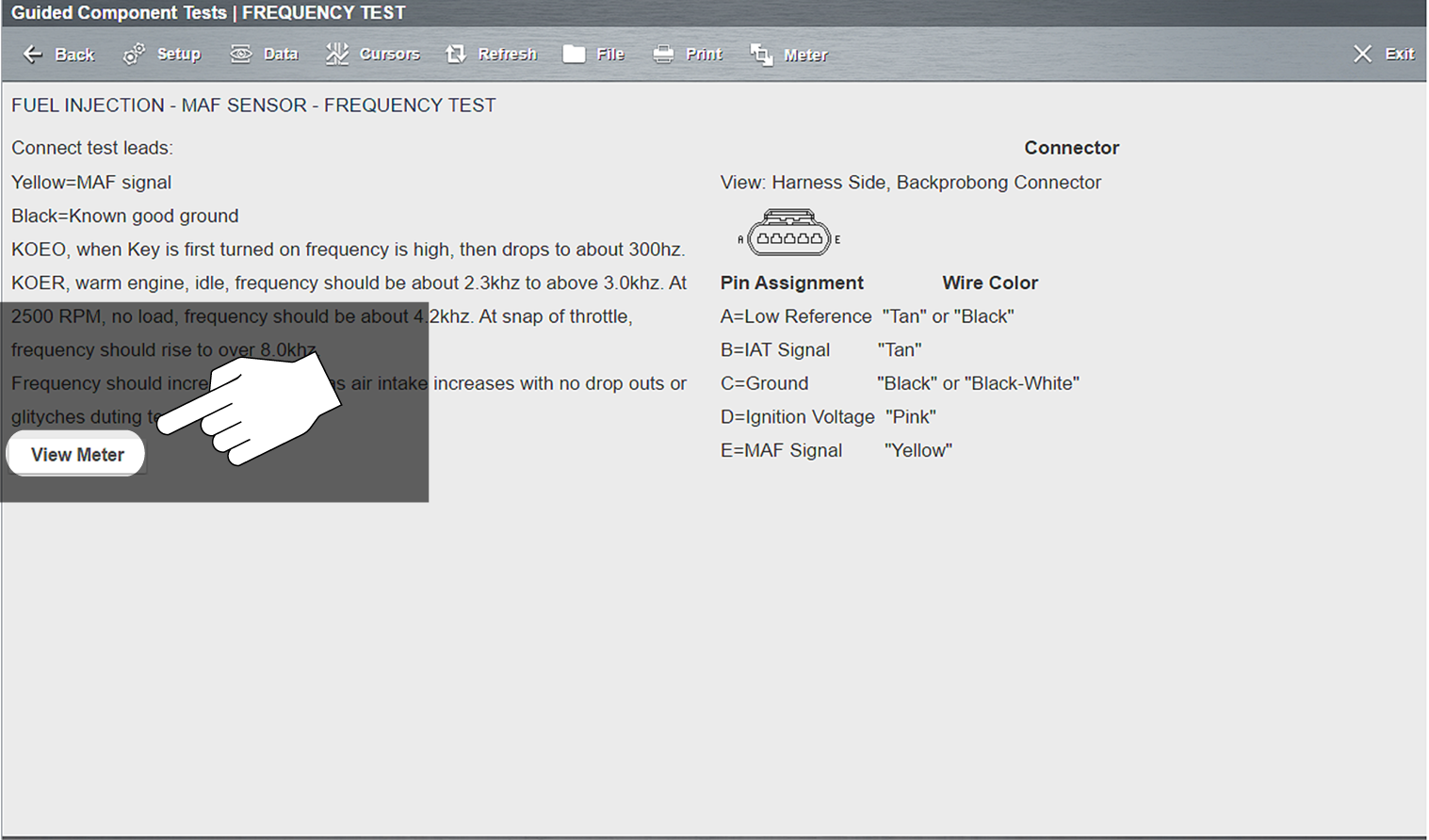Click the Print printer icon
The height and width of the screenshot is (840, 1429).
pyautogui.click(x=663, y=55)
